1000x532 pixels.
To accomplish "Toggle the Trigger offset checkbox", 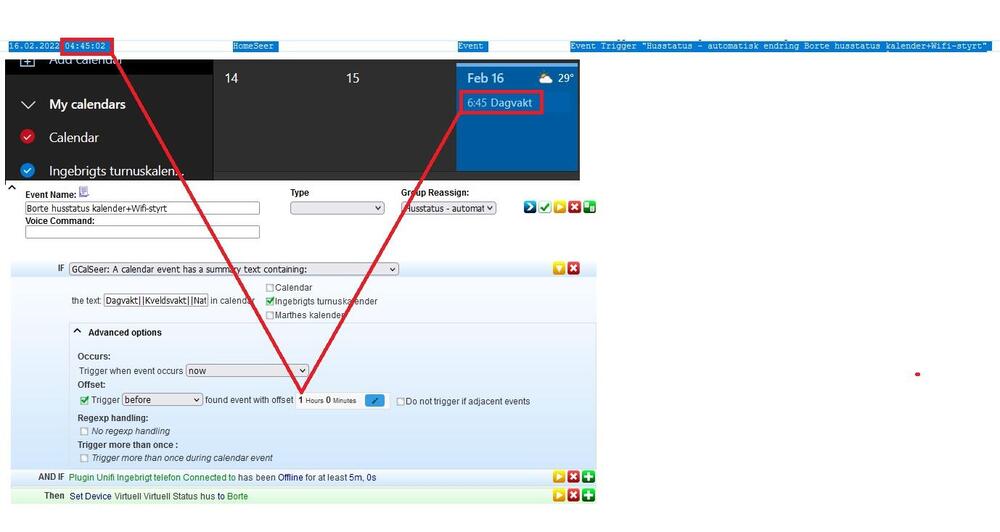I will click(84, 400).
